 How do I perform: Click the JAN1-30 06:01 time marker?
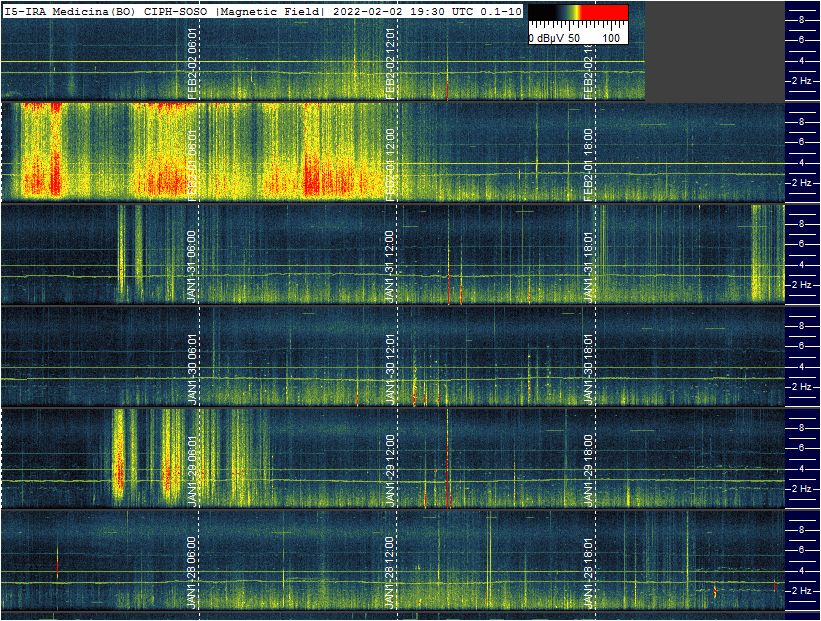tap(193, 370)
